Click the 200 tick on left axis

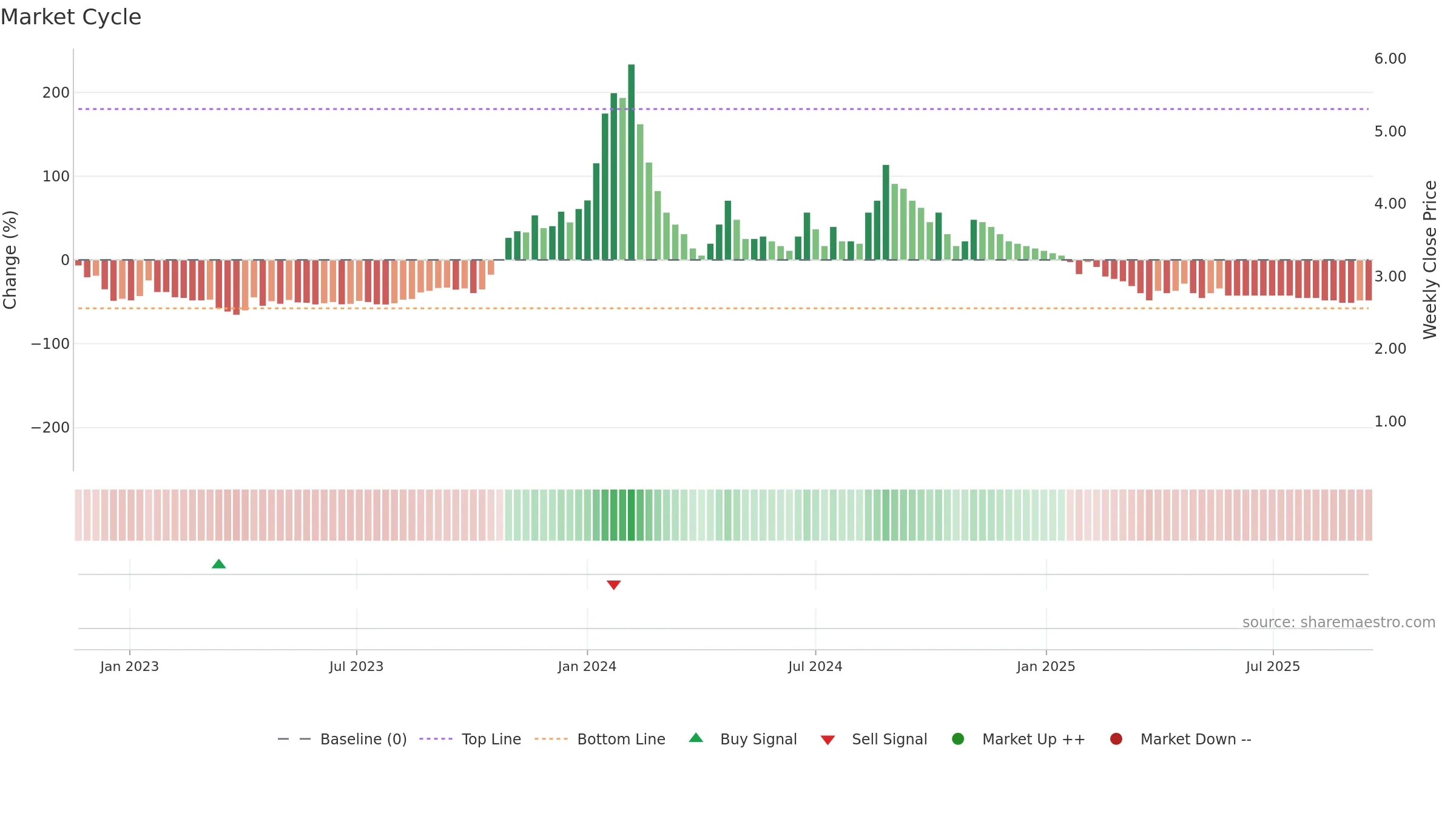(x=56, y=93)
